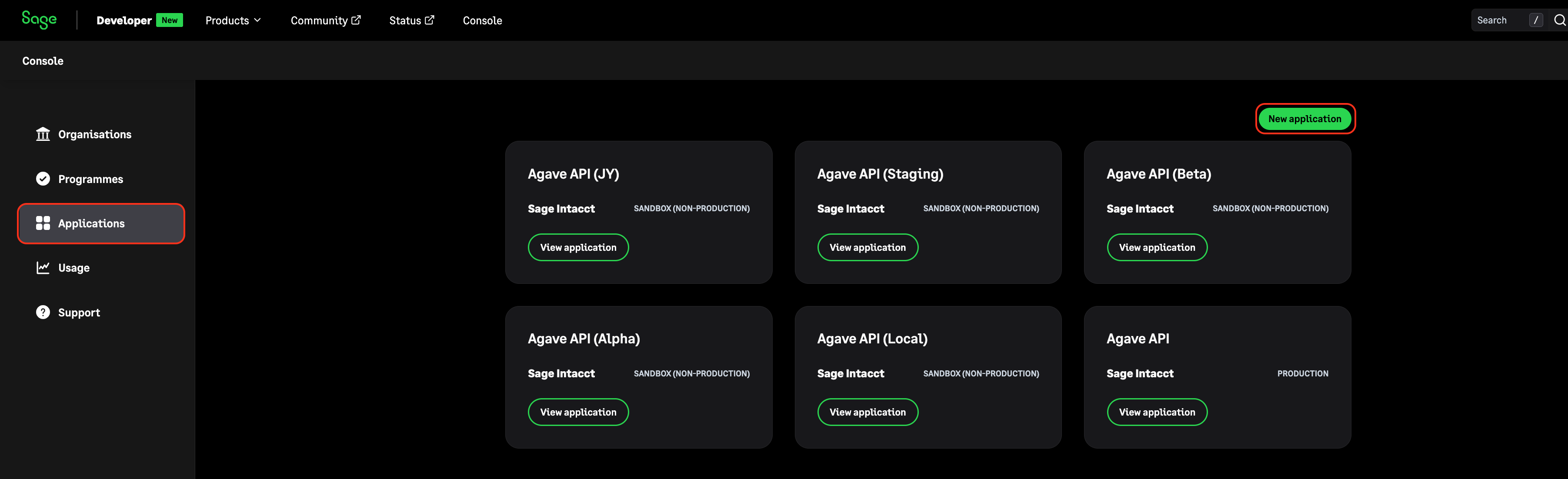View application for Agave API (Local)
This screenshot has height=479, width=1568.
pyautogui.click(x=867, y=412)
